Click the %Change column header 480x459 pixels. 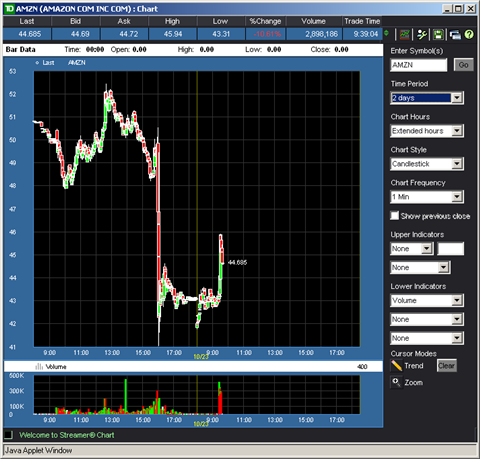point(265,21)
